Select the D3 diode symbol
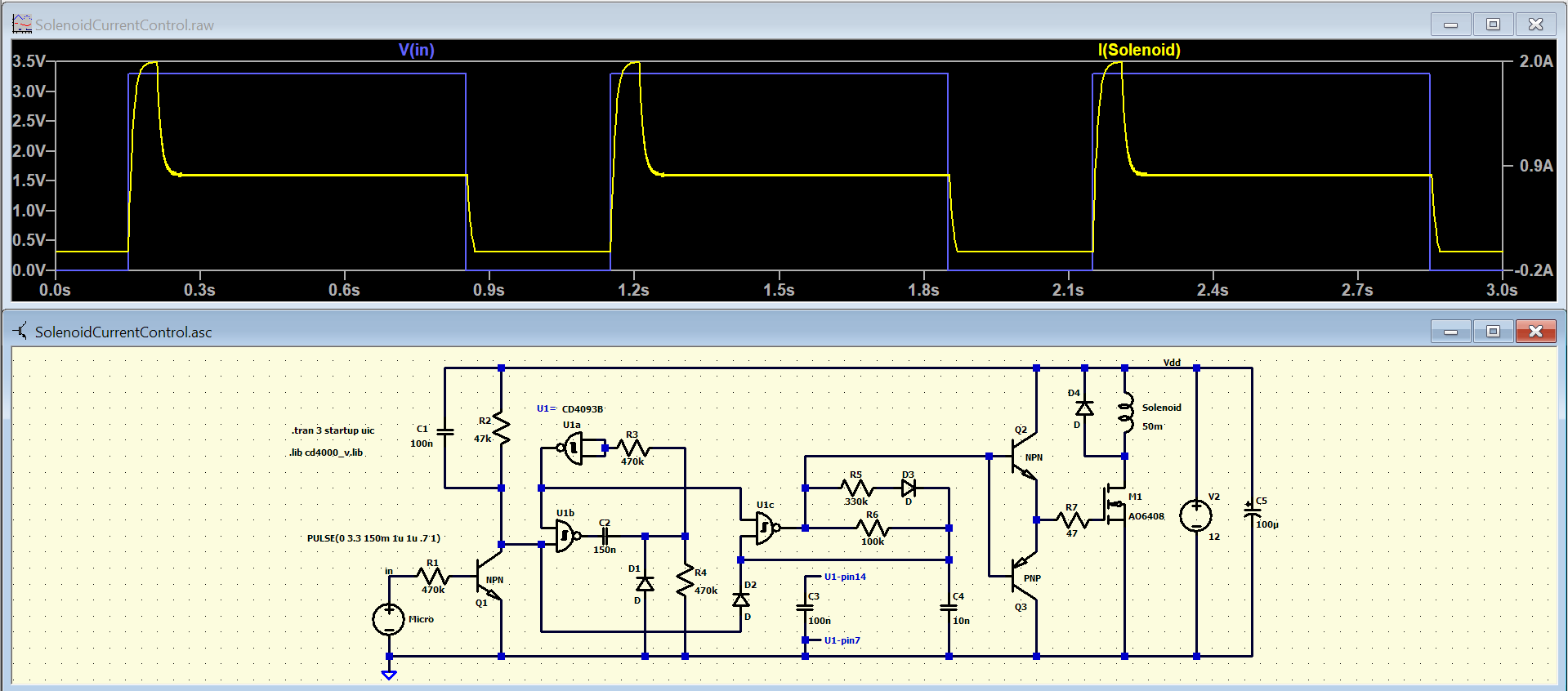1568x691 pixels. coord(909,488)
